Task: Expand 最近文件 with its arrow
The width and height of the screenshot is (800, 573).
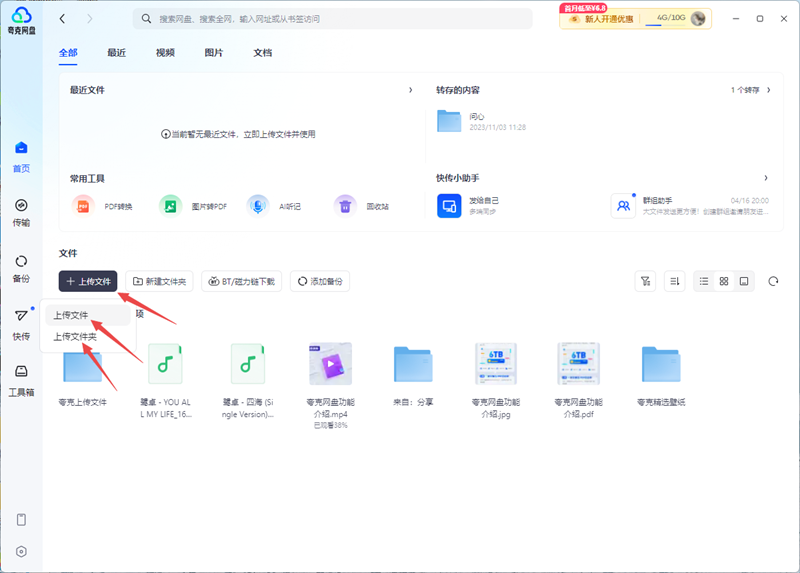Action: [411, 90]
